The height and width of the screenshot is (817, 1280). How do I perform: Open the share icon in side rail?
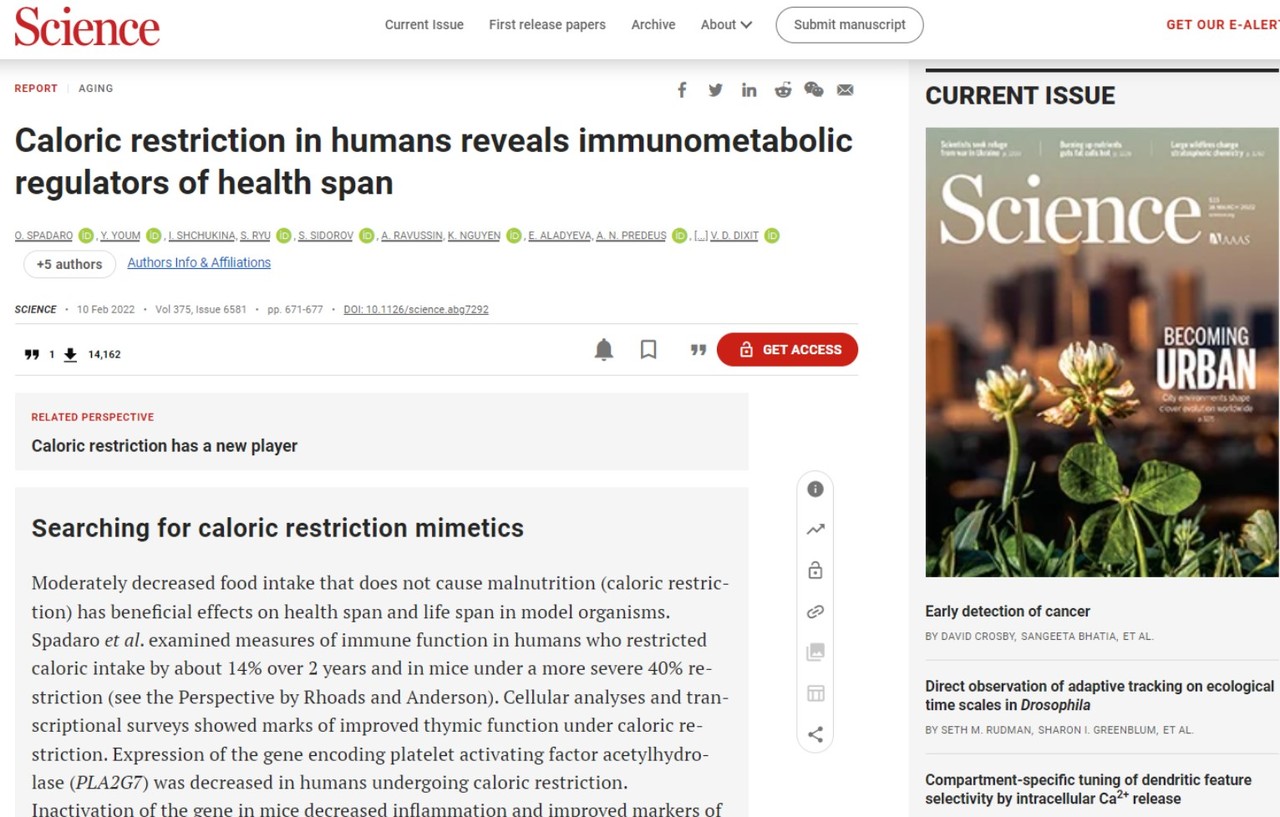coord(815,735)
